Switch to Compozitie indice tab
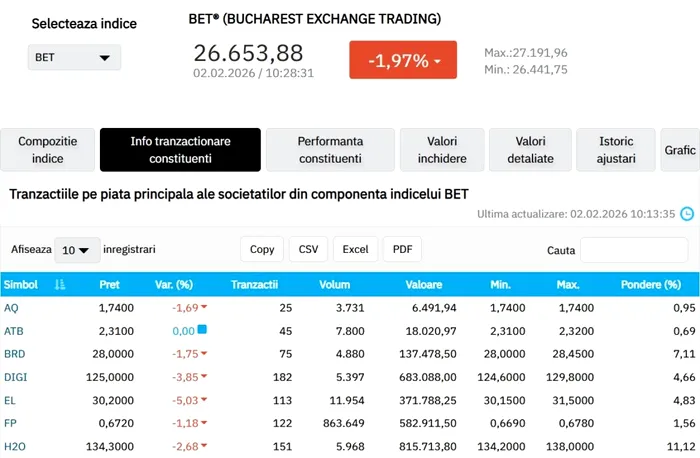Image resolution: width=700 pixels, height=458 pixels. pyautogui.click(x=47, y=150)
